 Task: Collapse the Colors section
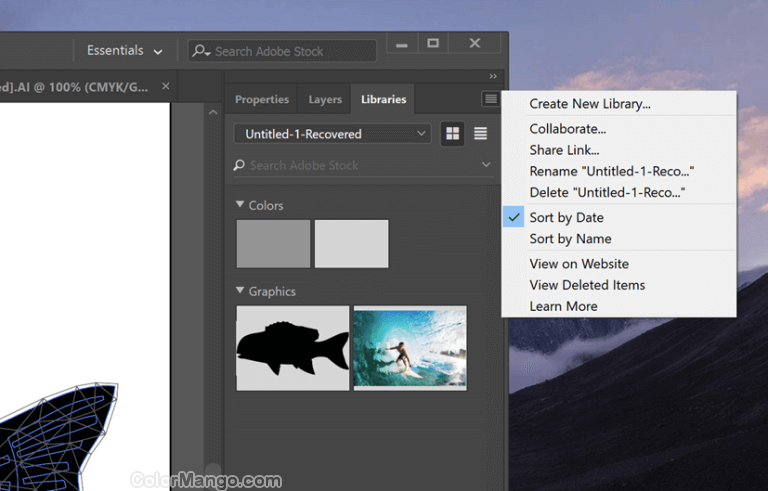pos(240,205)
